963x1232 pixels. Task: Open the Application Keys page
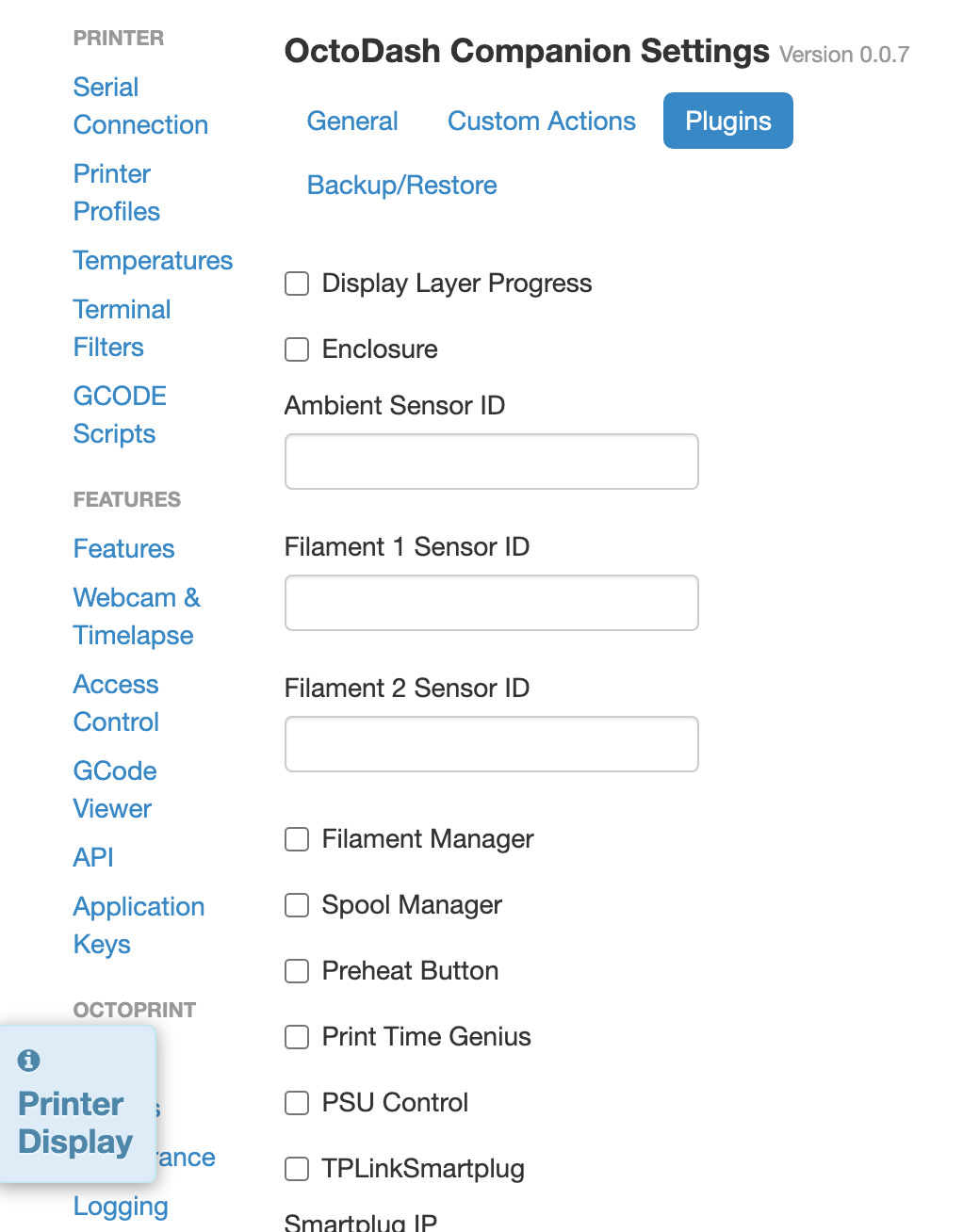(x=139, y=925)
